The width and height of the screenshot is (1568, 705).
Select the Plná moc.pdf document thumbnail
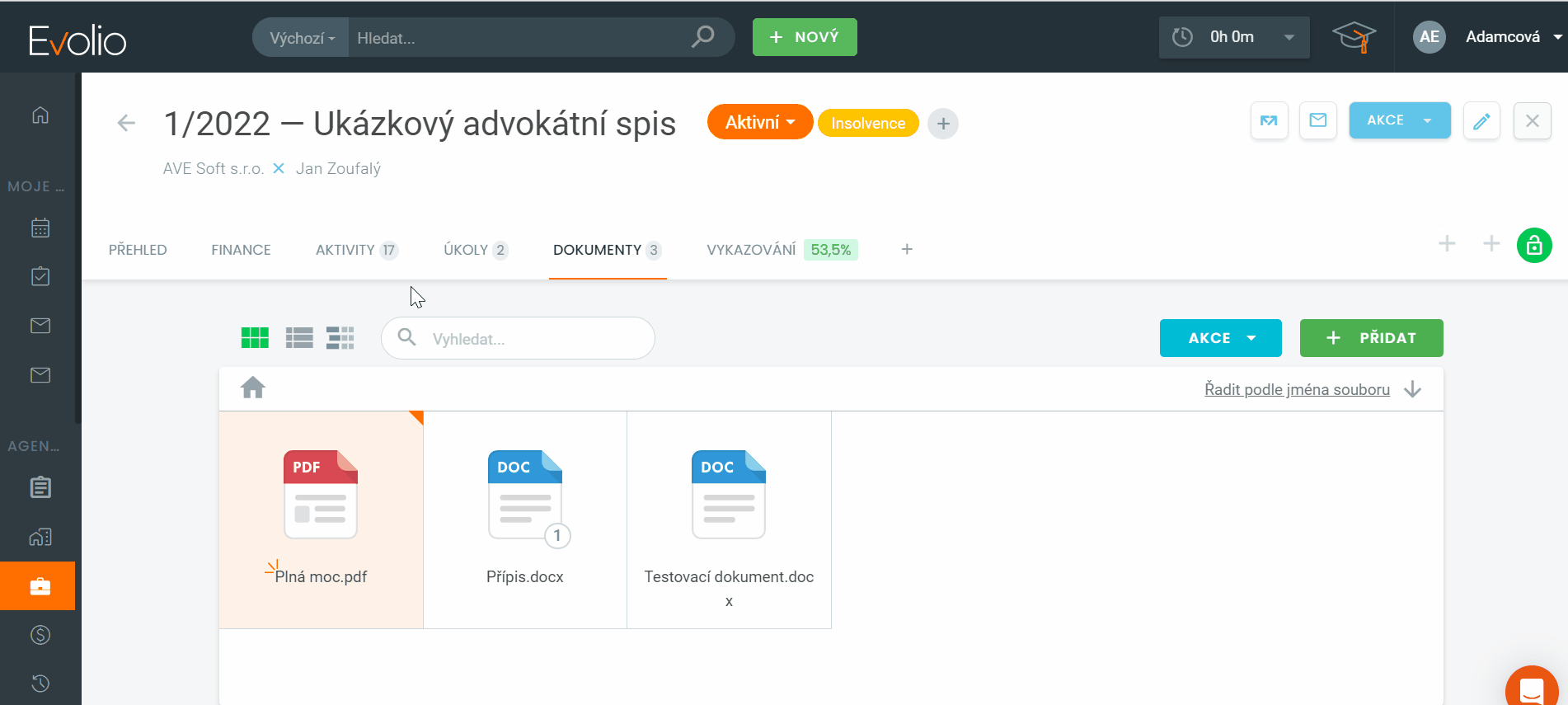(x=321, y=496)
